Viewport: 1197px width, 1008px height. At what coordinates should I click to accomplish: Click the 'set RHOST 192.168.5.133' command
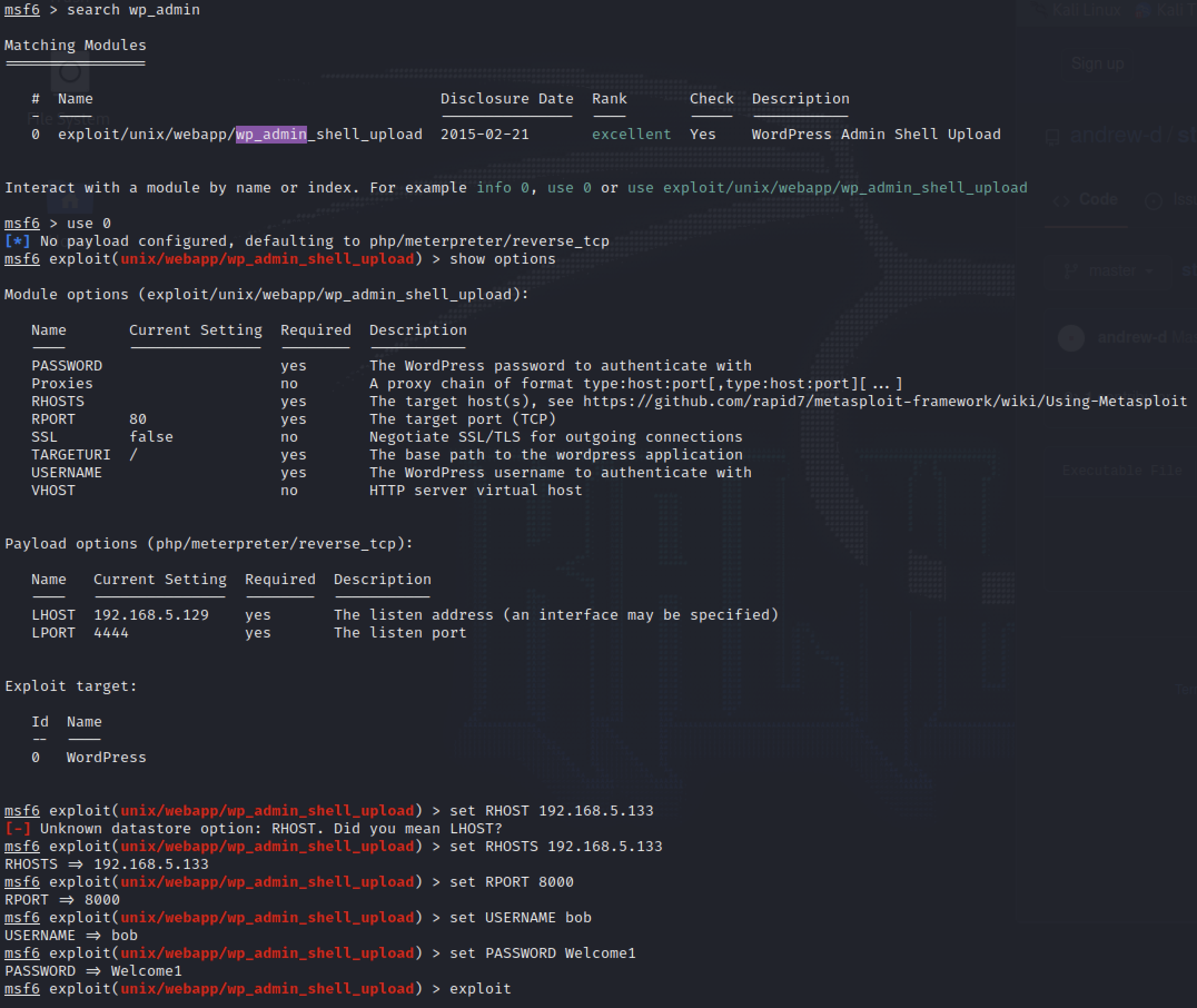[x=551, y=811]
